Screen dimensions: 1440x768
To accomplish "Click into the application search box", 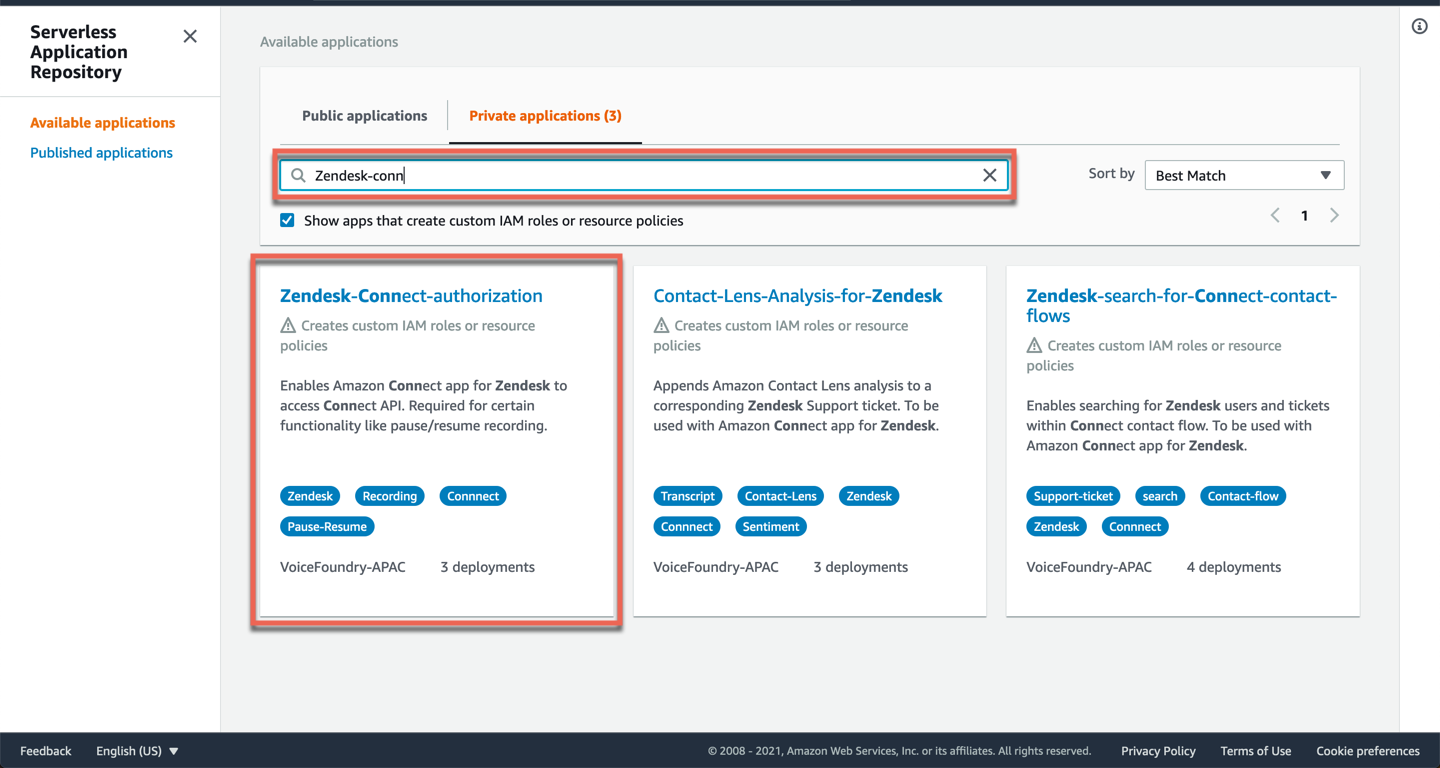I will pos(640,176).
